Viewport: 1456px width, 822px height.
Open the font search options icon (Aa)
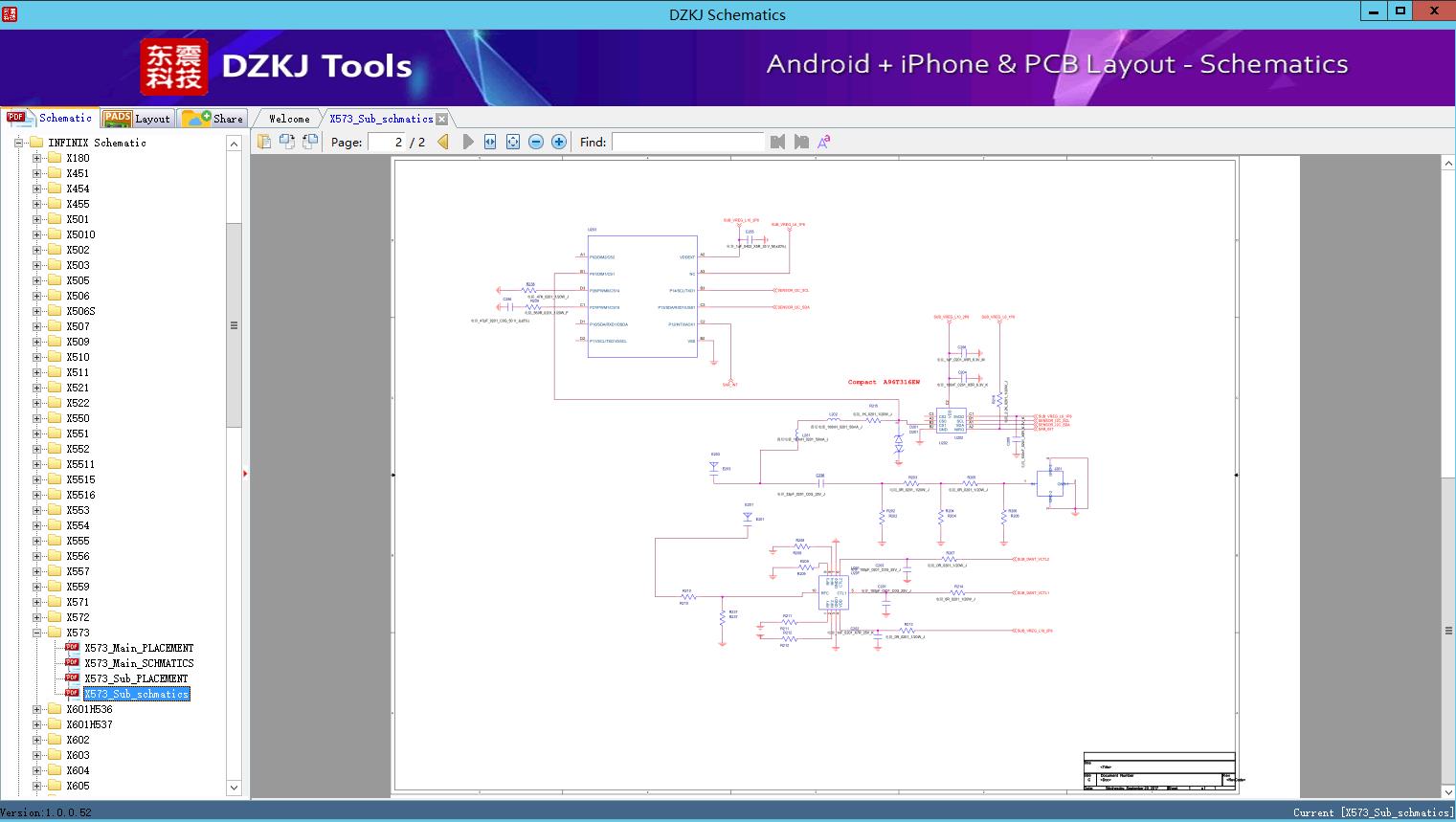(823, 141)
